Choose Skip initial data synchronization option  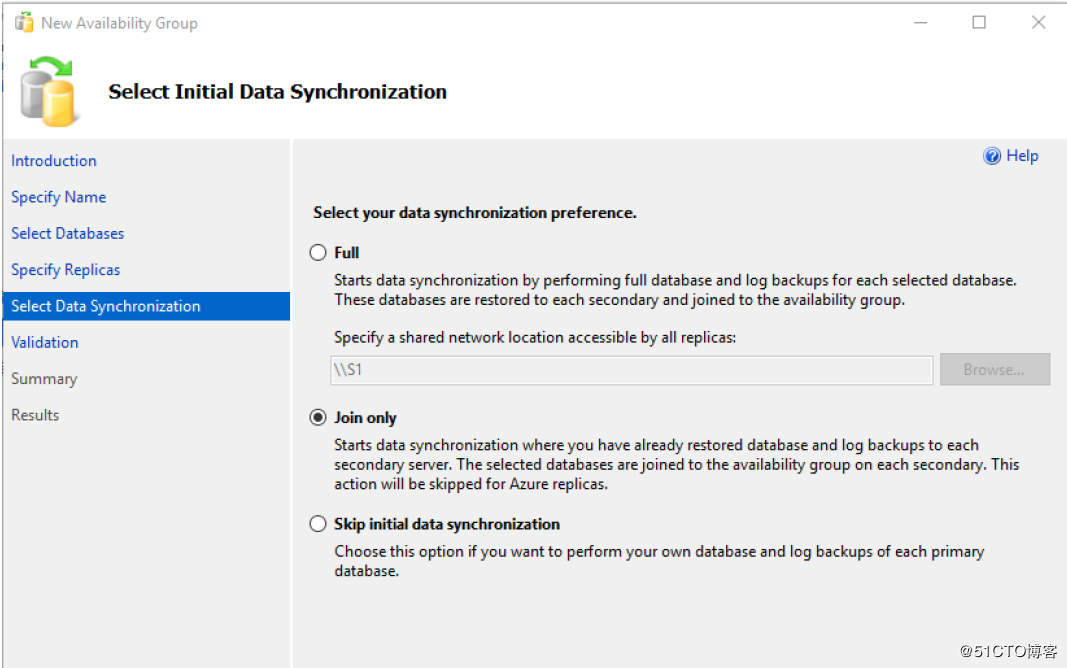click(318, 524)
